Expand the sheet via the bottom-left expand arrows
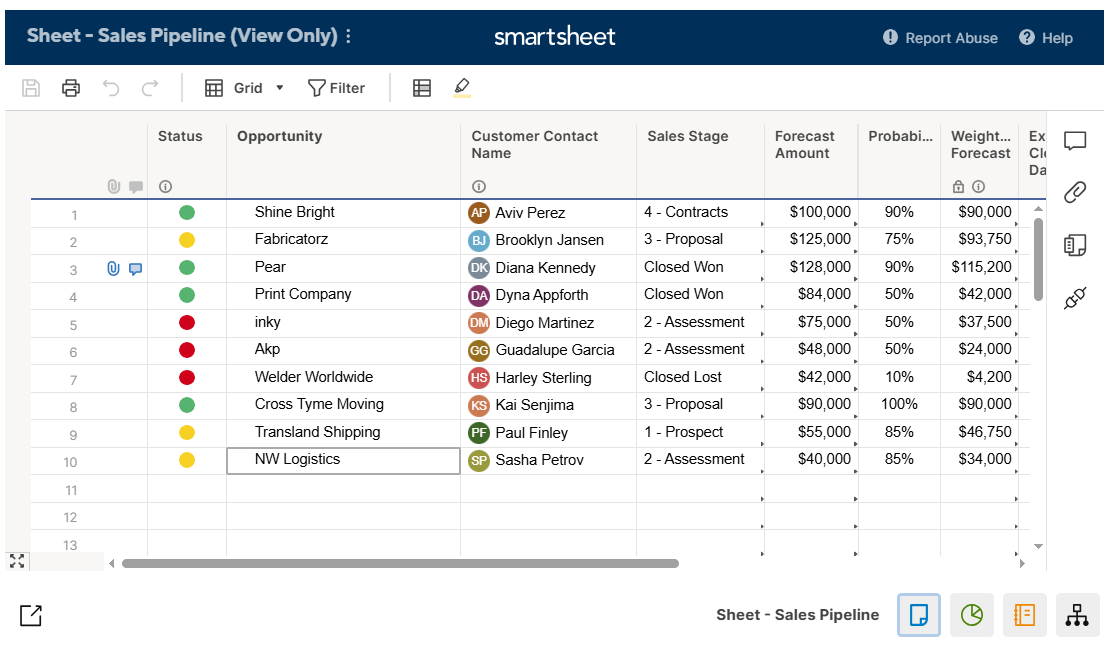 [16, 561]
